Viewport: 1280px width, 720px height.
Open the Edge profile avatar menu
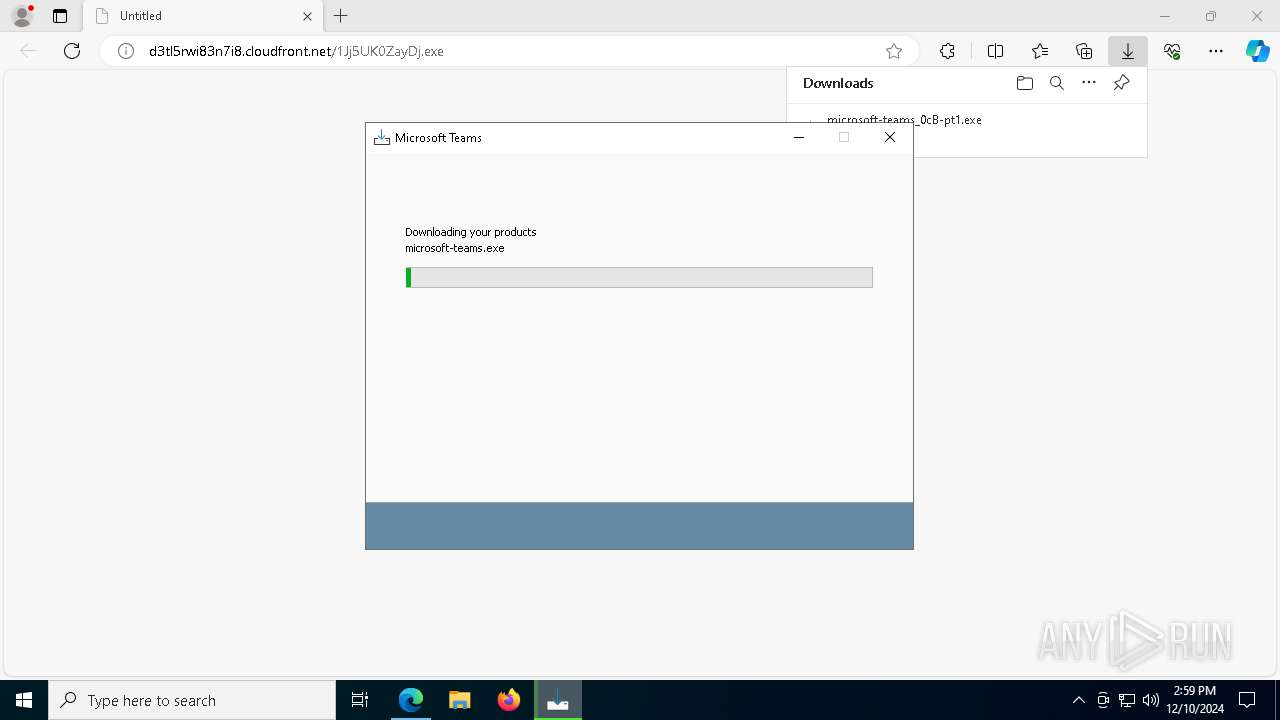click(x=22, y=16)
